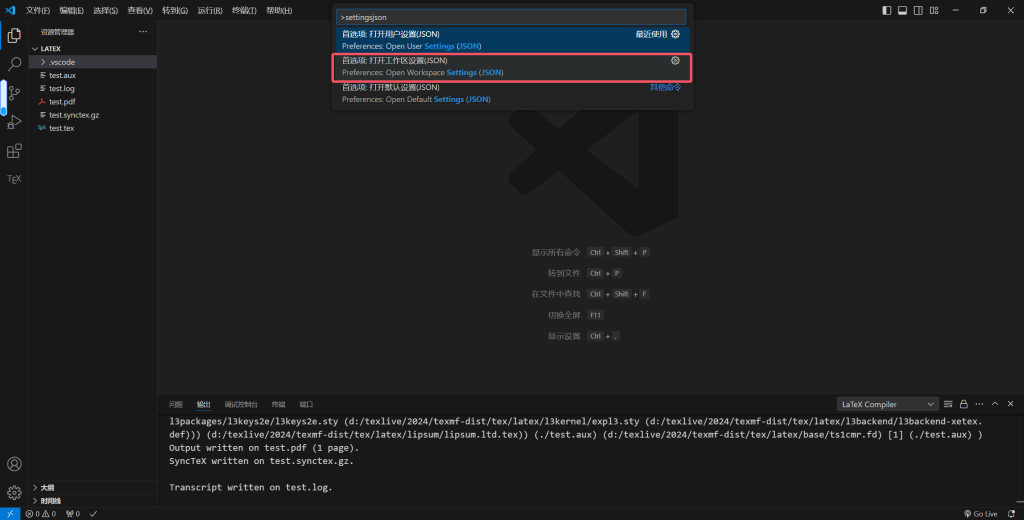This screenshot has height=520, width=1024.
Task: Open the 文件(F) menu
Action: (x=37, y=10)
